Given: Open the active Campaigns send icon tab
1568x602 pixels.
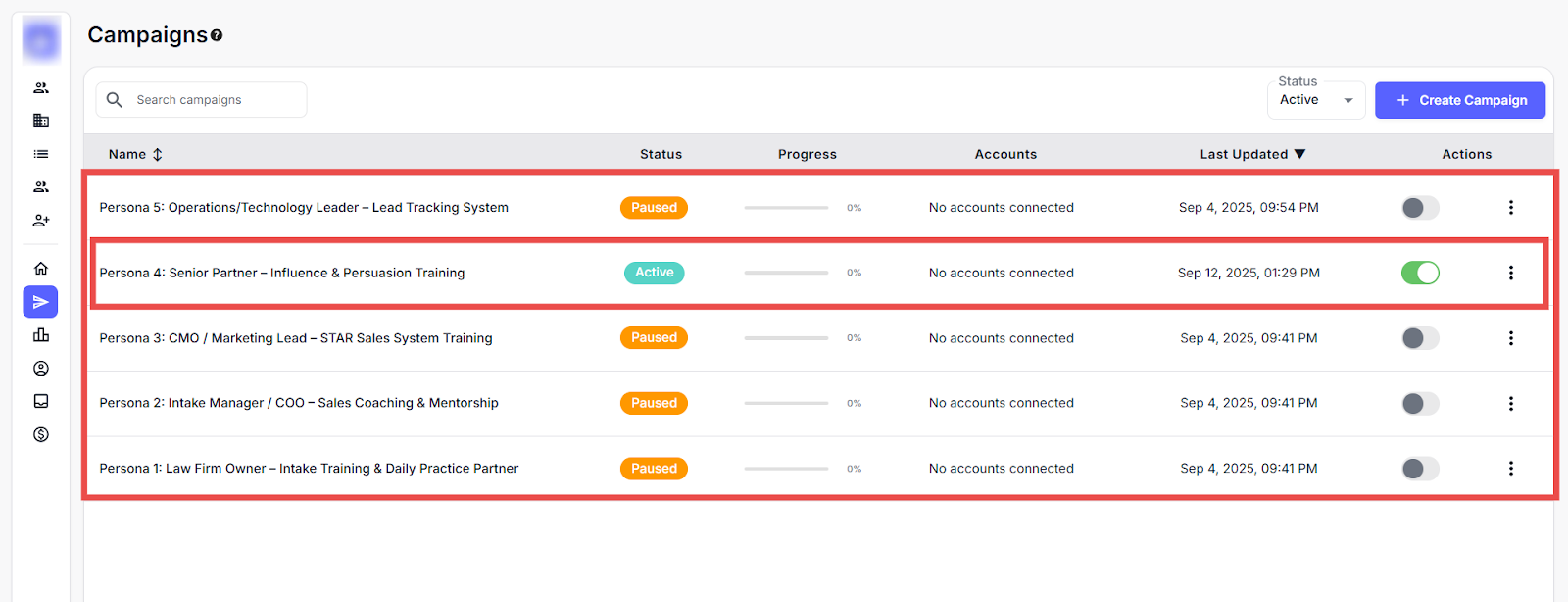Looking at the screenshot, I should pyautogui.click(x=41, y=302).
